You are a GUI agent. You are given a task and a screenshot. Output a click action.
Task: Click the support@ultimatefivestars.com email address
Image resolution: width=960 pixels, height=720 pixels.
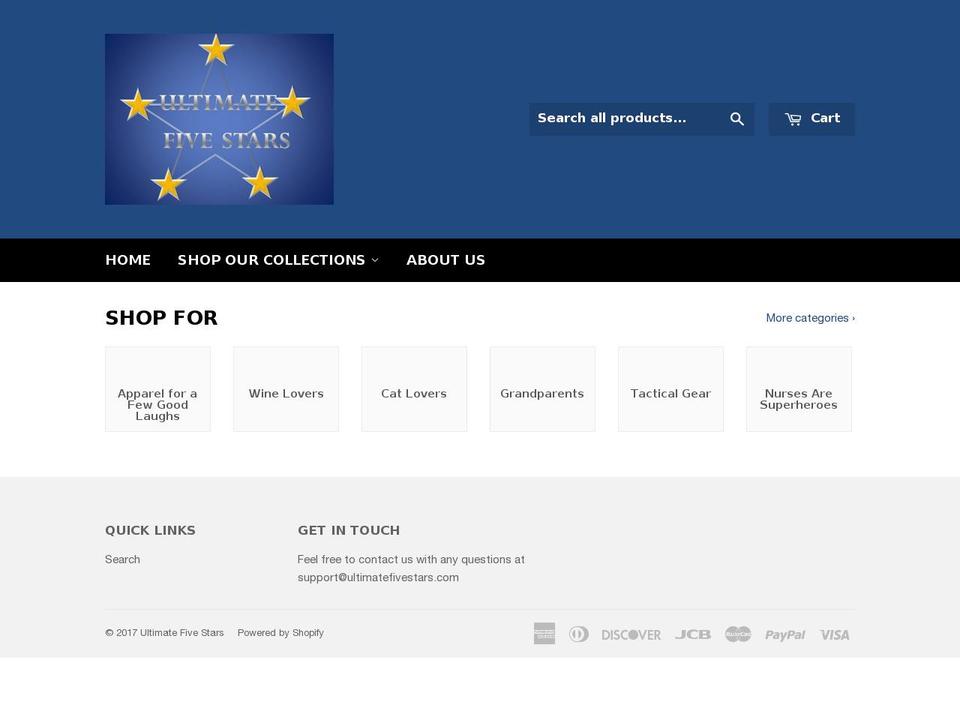point(377,577)
